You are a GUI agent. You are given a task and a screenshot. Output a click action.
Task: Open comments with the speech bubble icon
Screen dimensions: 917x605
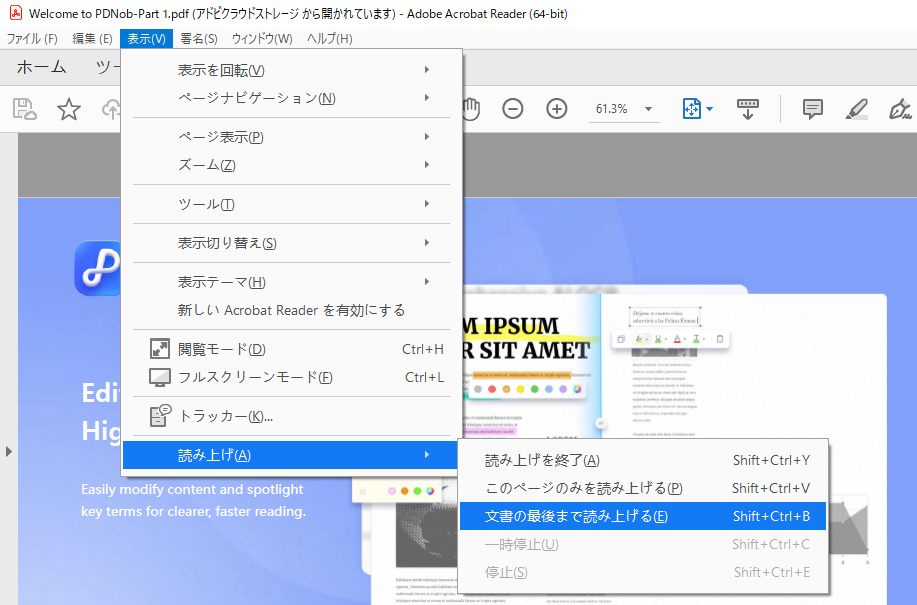point(812,109)
